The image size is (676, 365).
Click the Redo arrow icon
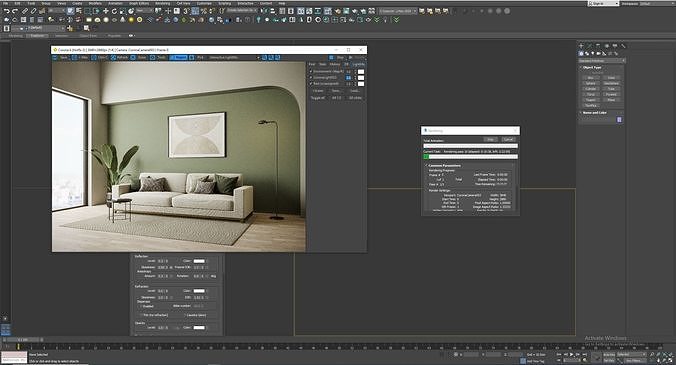[15, 11]
